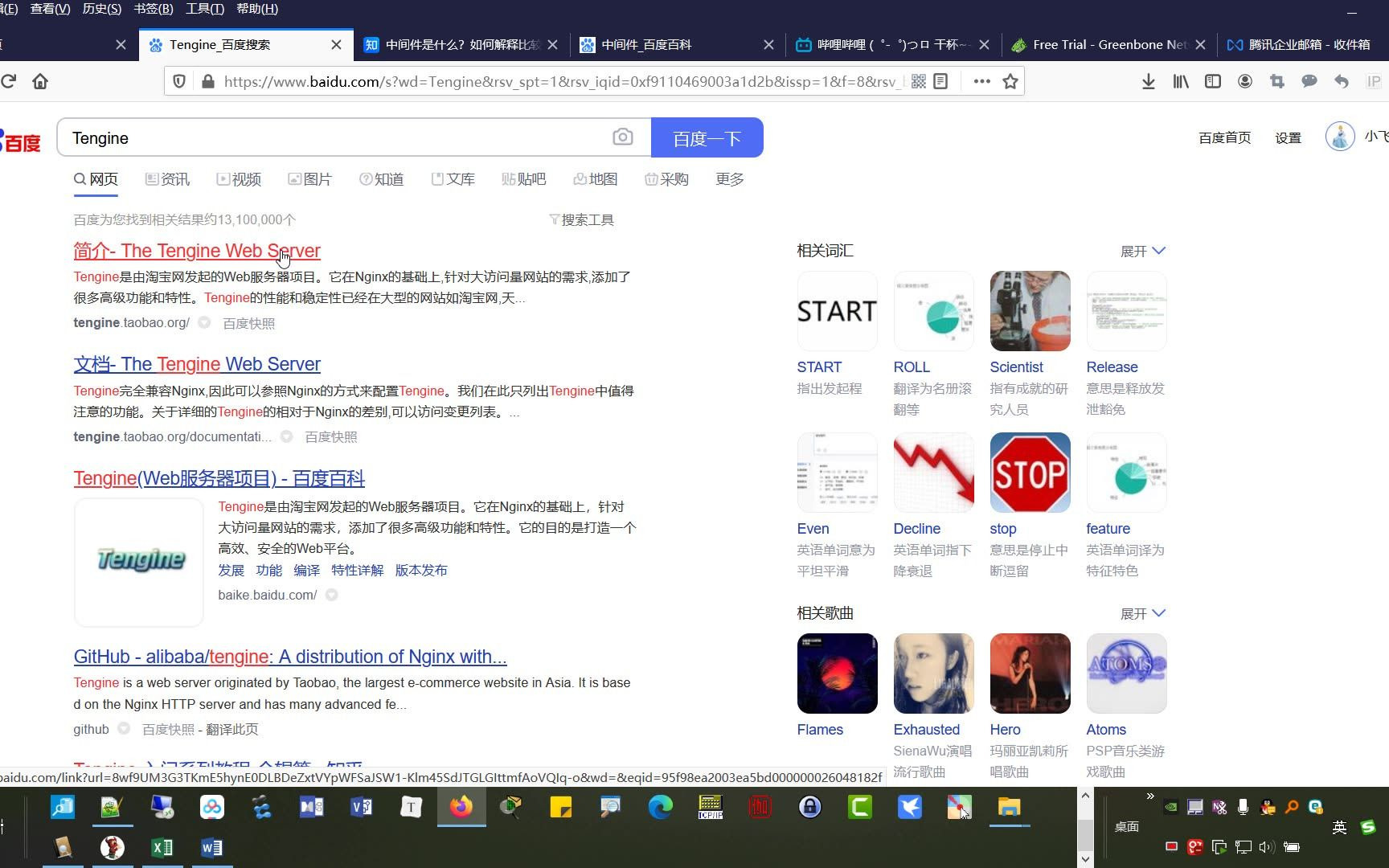
Task: Switch to the 地图 search tab
Action: (595, 179)
